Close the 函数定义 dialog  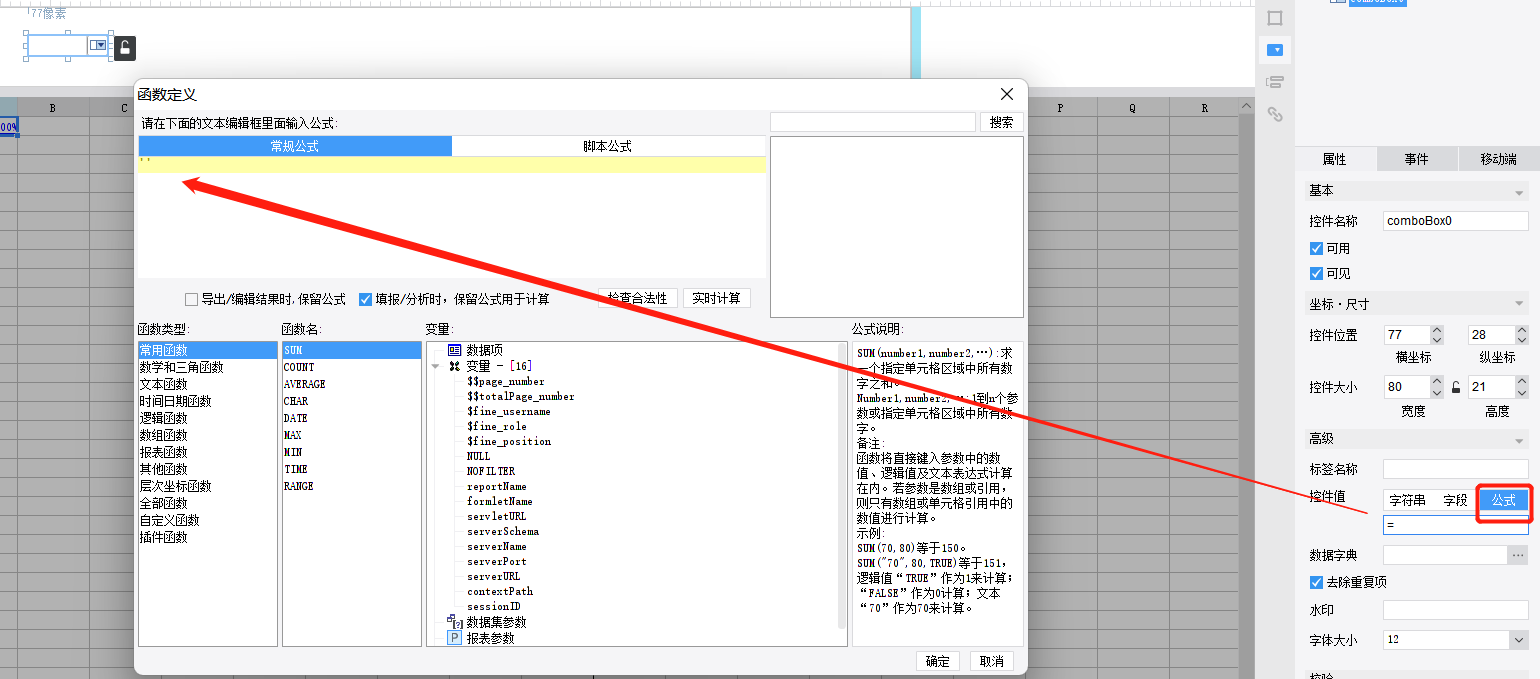click(x=1007, y=94)
